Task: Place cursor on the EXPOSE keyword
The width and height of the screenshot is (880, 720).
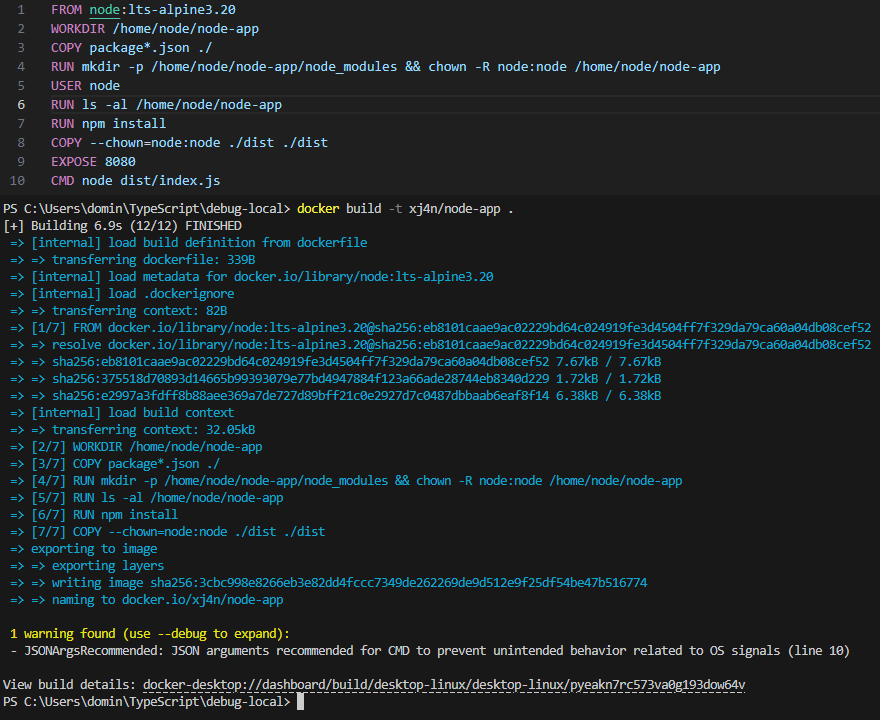Action: (x=74, y=162)
